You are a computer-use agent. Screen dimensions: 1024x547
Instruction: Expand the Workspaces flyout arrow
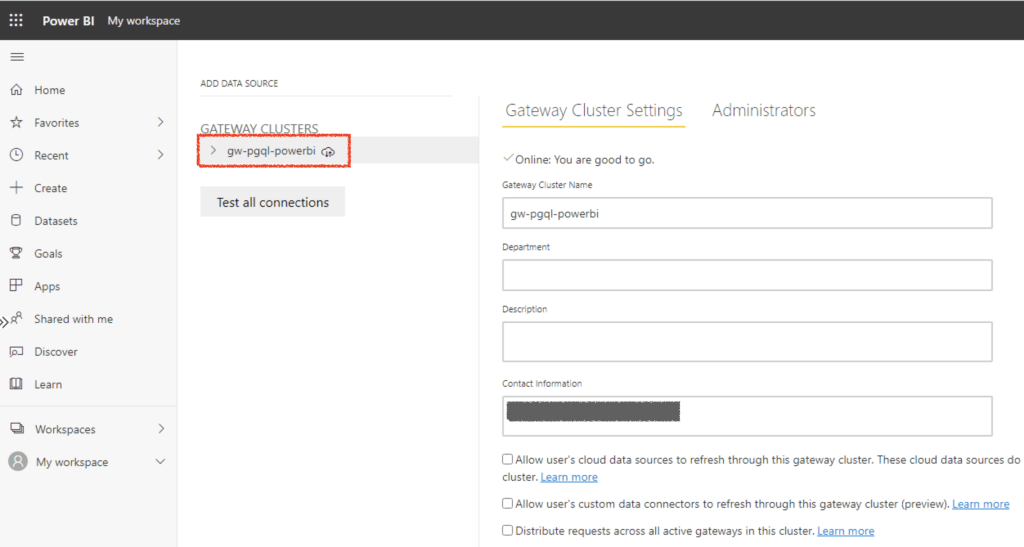(x=160, y=429)
